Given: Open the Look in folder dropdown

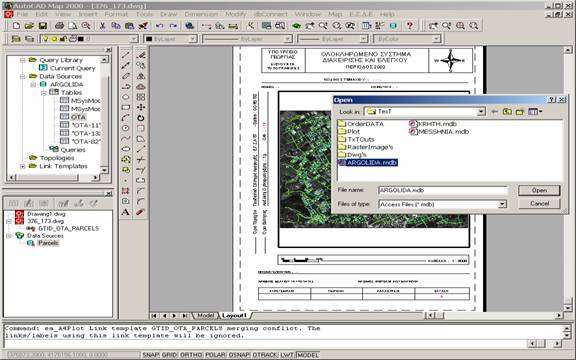Looking at the screenshot, I should [481, 111].
